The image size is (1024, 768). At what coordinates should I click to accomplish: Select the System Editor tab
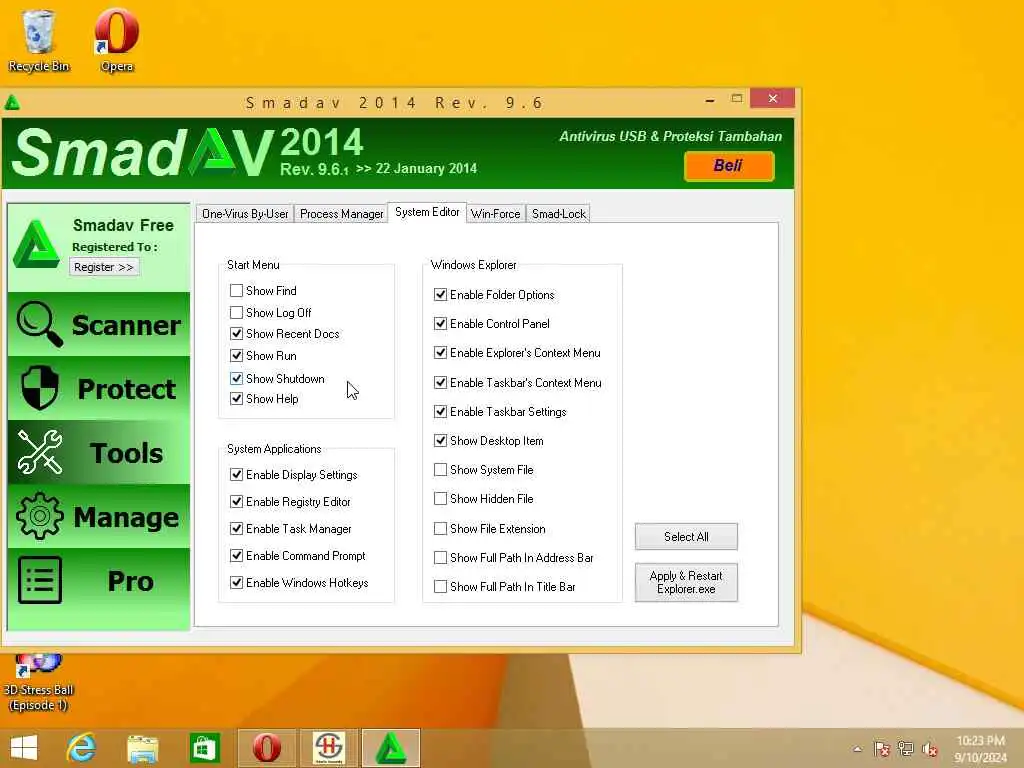tap(427, 212)
